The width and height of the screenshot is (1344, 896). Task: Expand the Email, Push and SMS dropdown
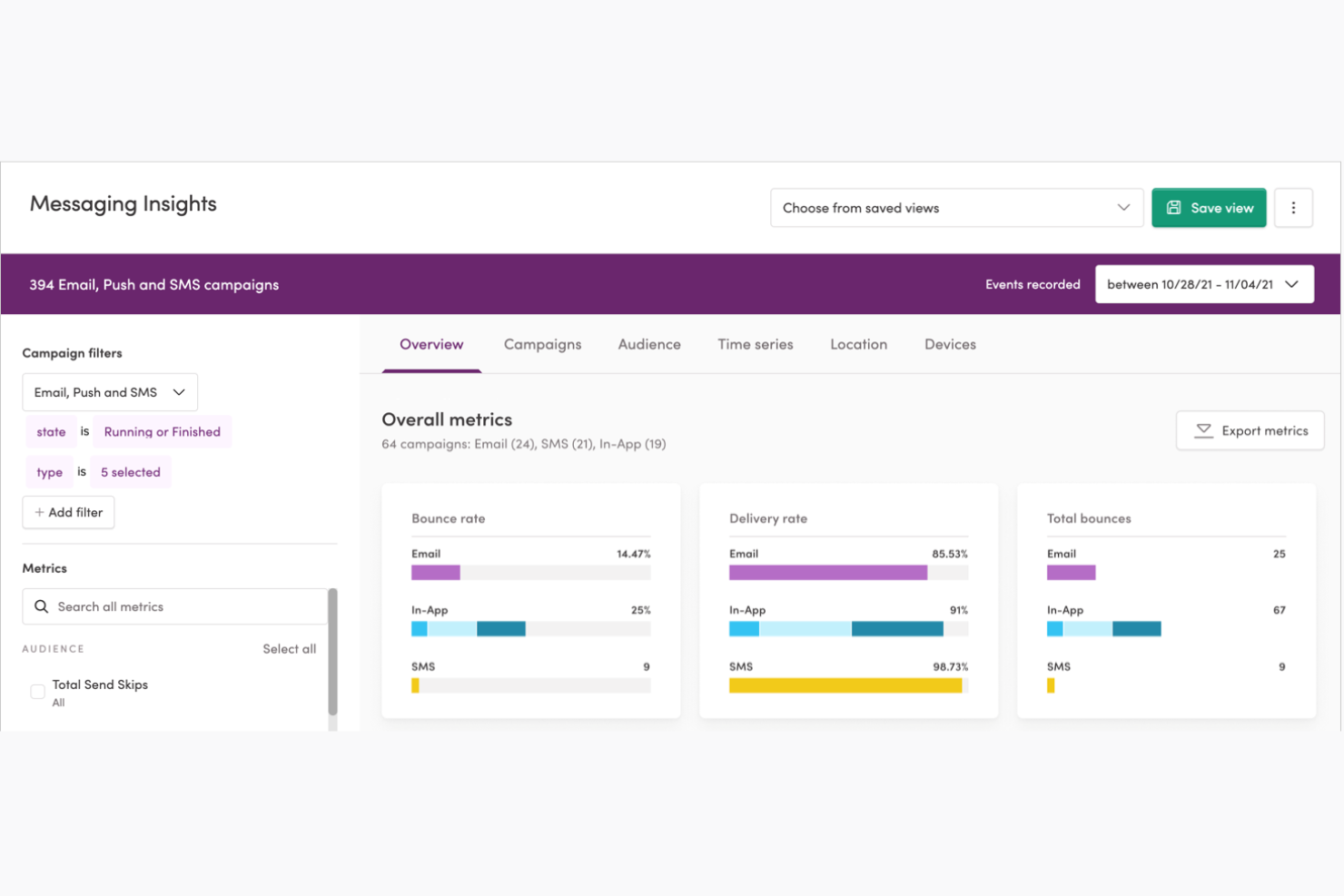pyautogui.click(x=110, y=392)
